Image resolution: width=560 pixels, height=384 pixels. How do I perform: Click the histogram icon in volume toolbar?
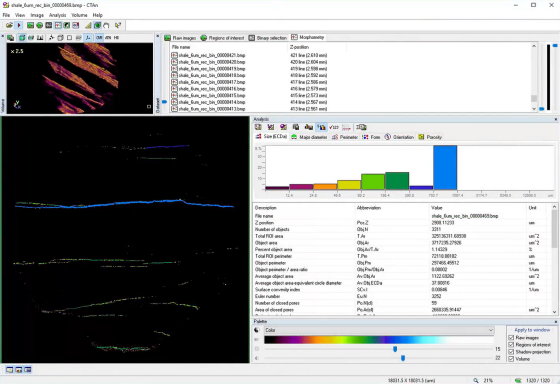[x=40, y=38]
